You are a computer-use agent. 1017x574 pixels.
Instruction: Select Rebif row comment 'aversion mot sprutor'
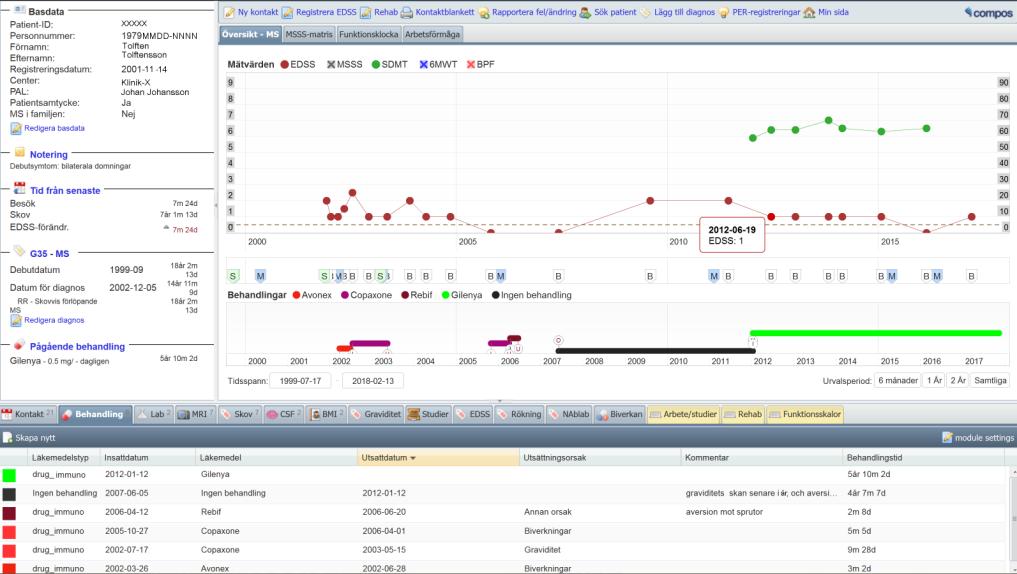(x=724, y=512)
